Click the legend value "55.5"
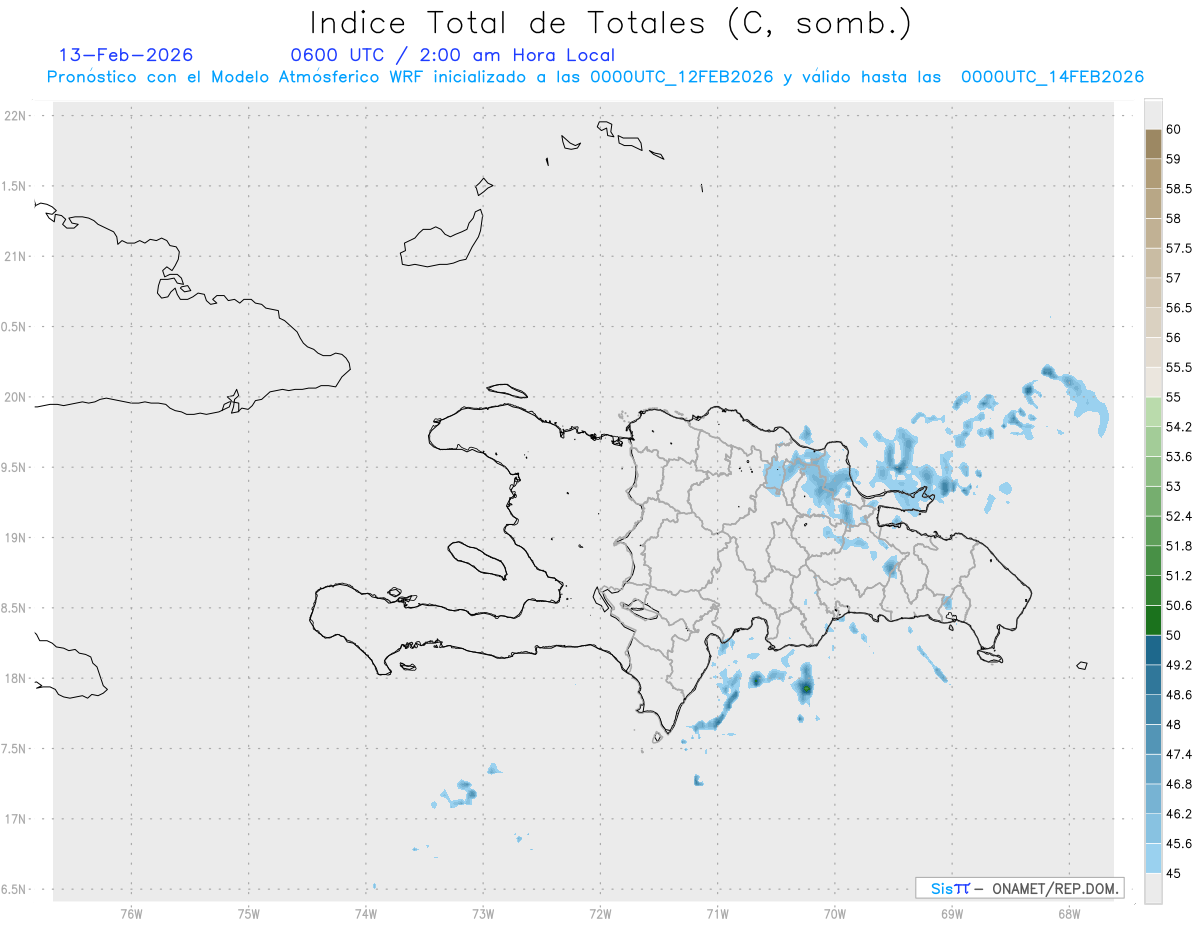Image resolution: width=1200 pixels, height=927 pixels. tap(1178, 367)
